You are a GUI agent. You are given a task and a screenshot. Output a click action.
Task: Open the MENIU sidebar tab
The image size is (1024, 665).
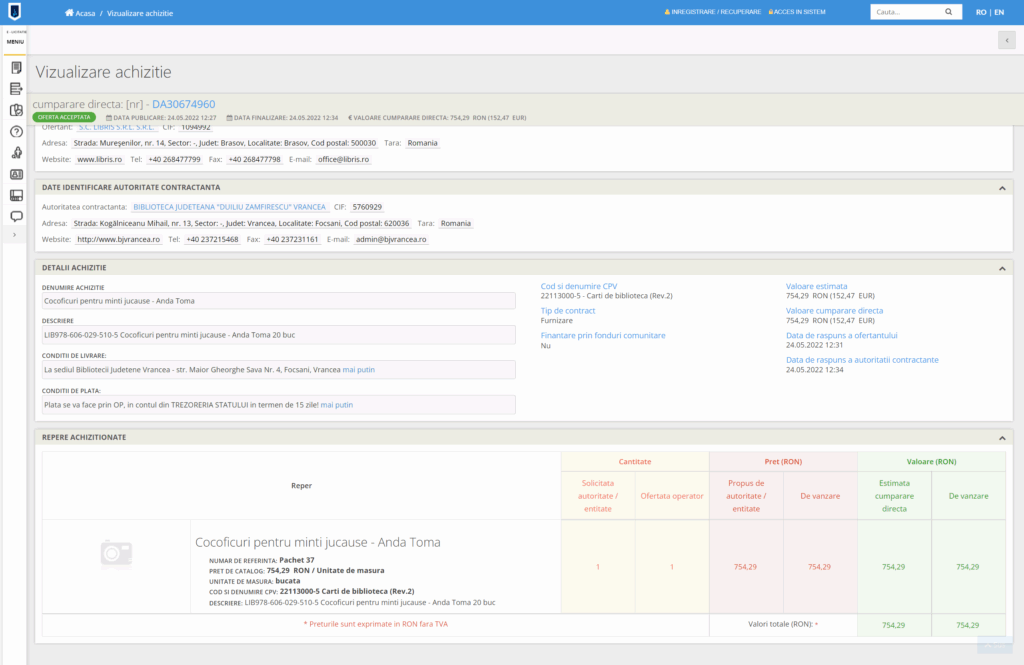15,41
